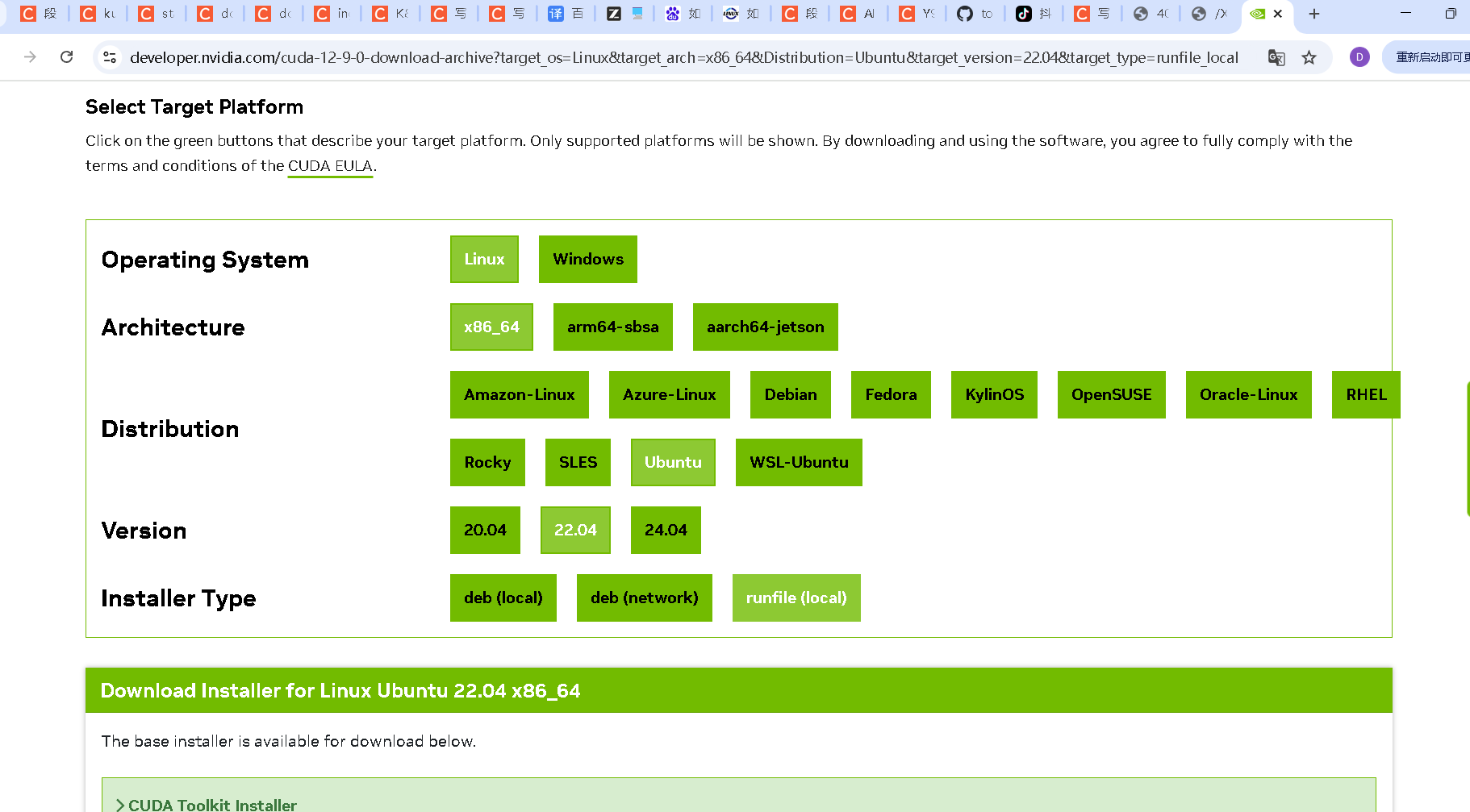Image resolution: width=1470 pixels, height=812 pixels.
Task: Choose deb (local) installer type
Action: (503, 598)
